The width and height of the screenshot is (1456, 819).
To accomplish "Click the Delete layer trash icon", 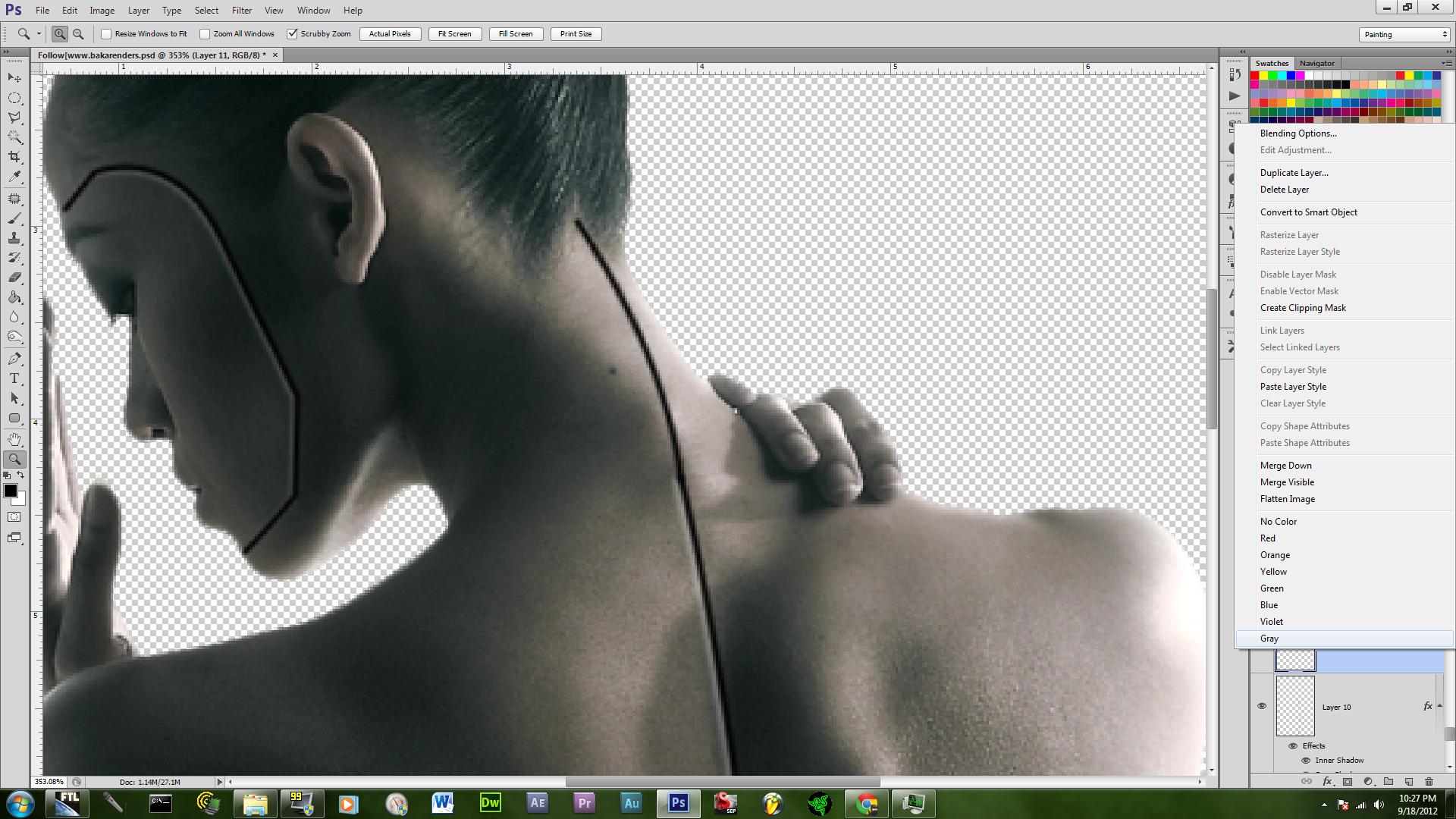I will [x=1429, y=781].
